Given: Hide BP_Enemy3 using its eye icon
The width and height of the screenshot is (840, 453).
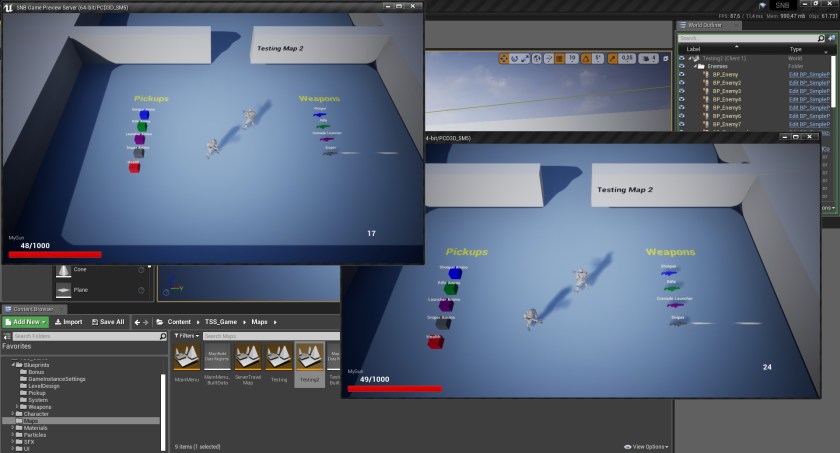Looking at the screenshot, I should tap(682, 91).
